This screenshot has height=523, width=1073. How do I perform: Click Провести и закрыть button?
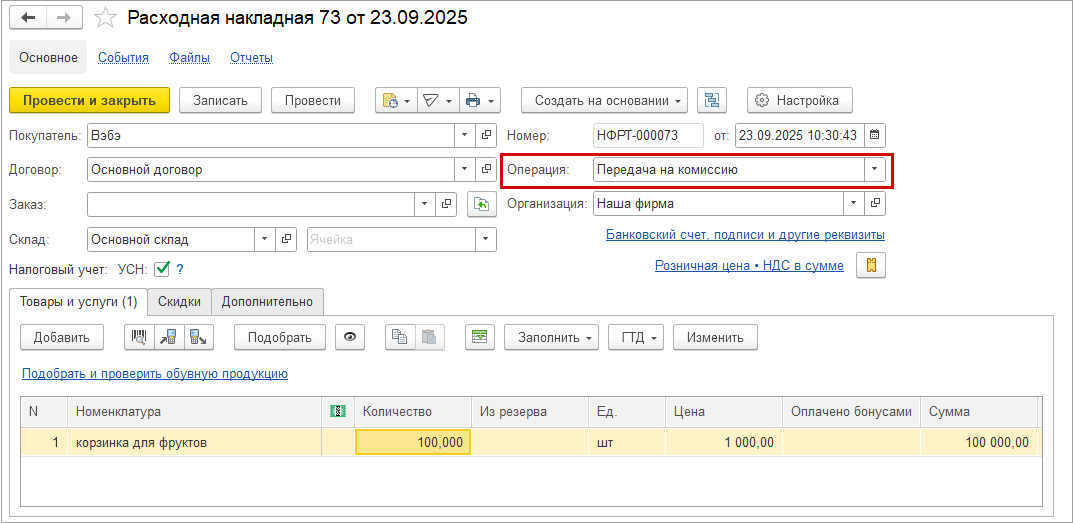[x=90, y=101]
